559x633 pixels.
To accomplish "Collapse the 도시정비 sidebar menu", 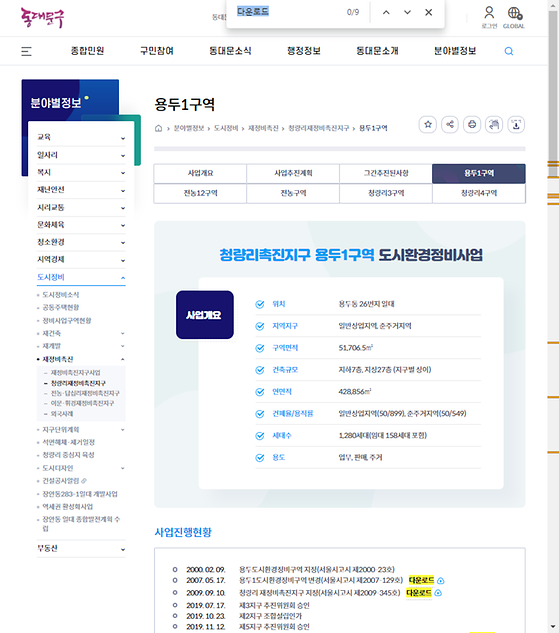I will click(x=81, y=277).
